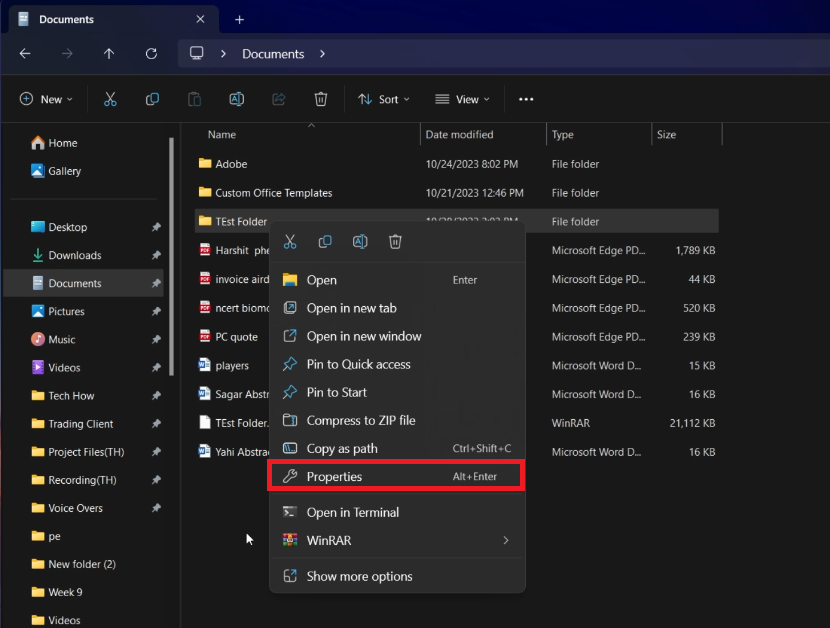This screenshot has height=628, width=830.
Task: Click the Rename icon on the toolbar
Action: (x=236, y=99)
